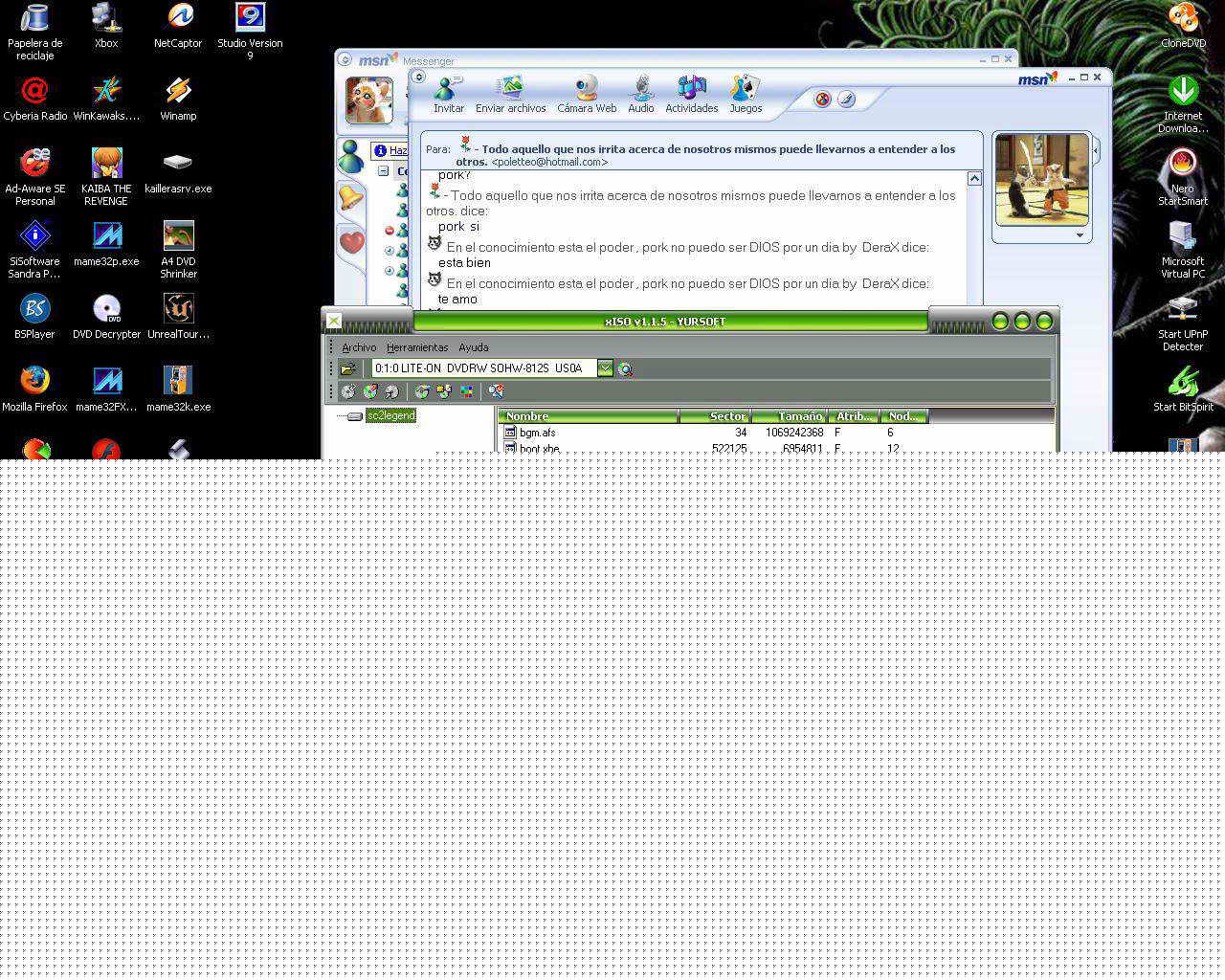The image size is (1225, 980).
Task: Launch Nero StartSmart shortcut
Action: point(1183,178)
